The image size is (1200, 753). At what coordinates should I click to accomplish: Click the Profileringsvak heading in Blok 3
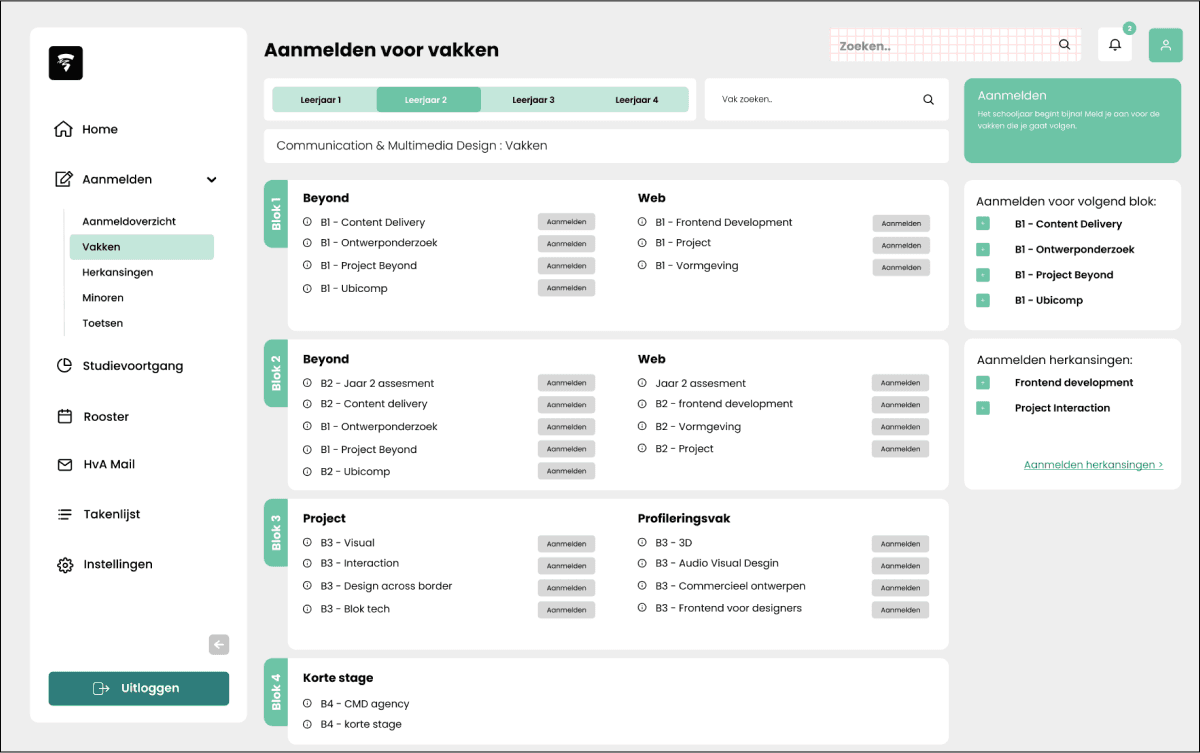684,519
